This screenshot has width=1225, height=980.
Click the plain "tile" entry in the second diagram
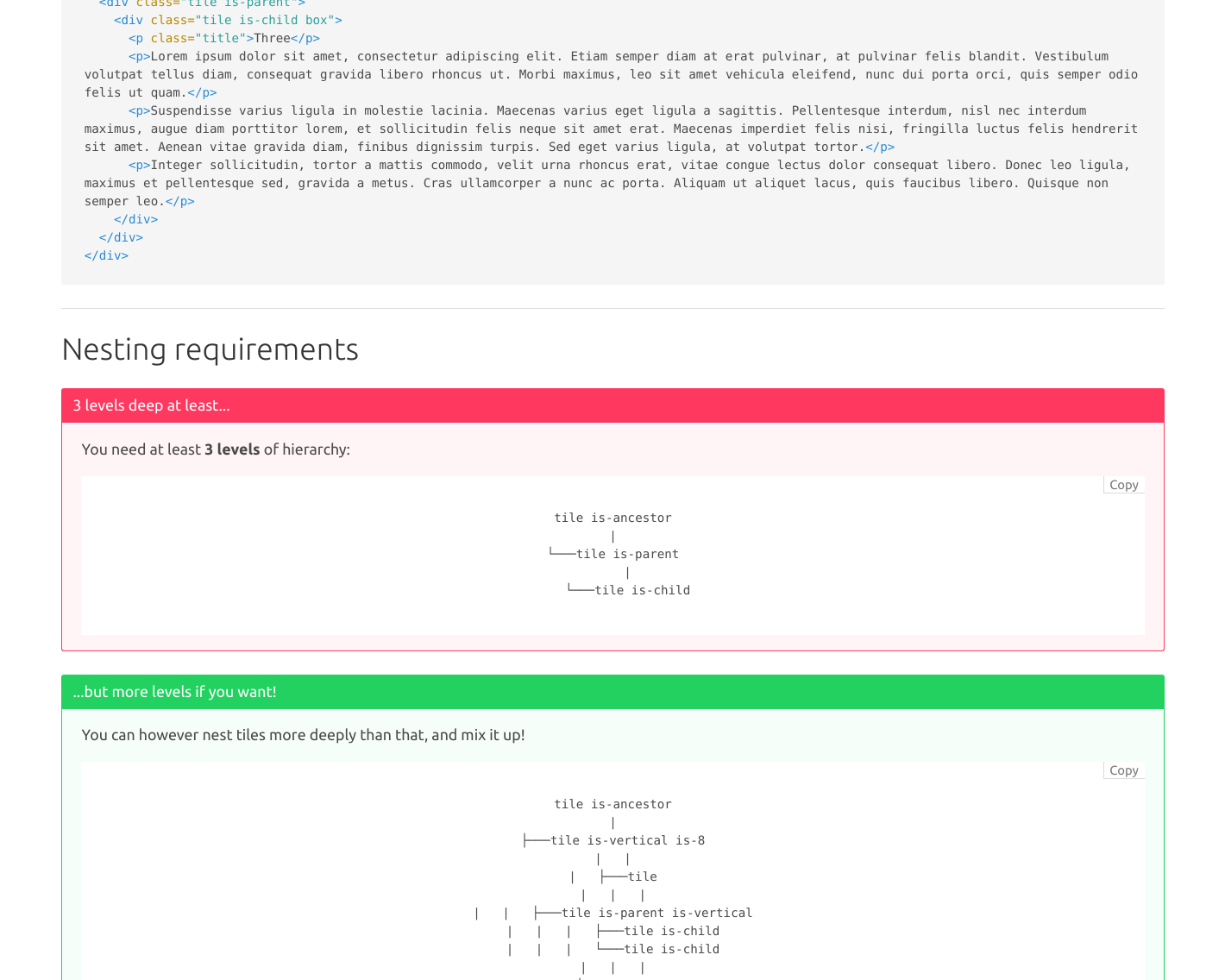point(643,876)
